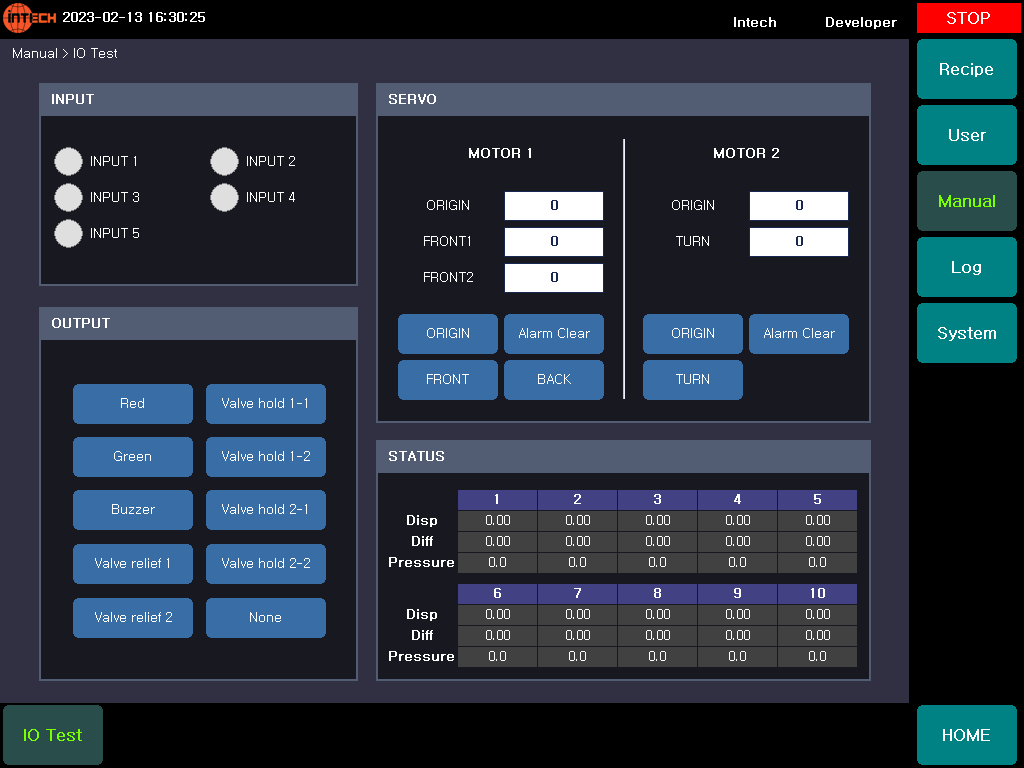This screenshot has width=1024, height=768.
Task: Return to the HOME screen
Action: [966, 735]
